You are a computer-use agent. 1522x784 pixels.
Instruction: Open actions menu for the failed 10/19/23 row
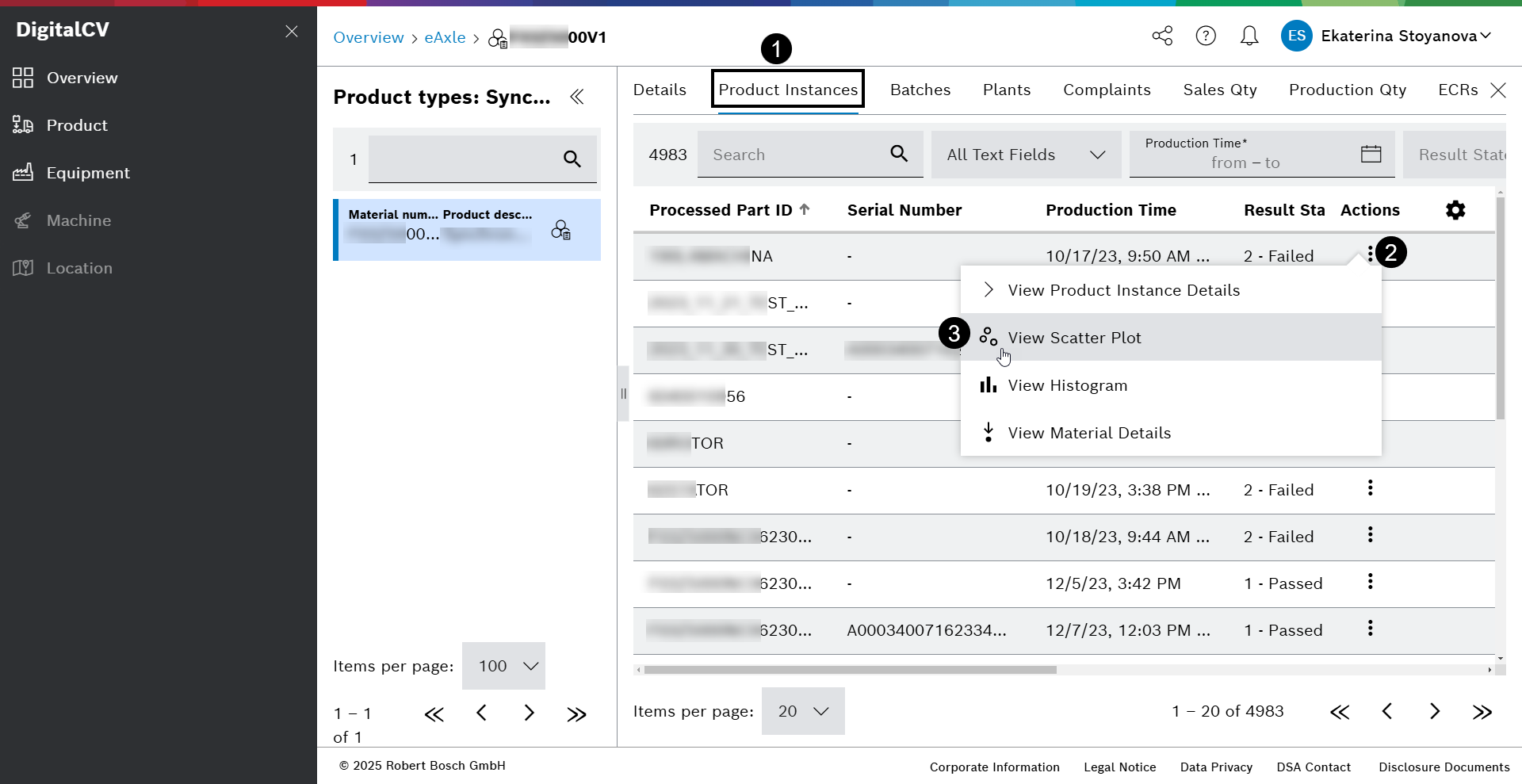[1370, 489]
